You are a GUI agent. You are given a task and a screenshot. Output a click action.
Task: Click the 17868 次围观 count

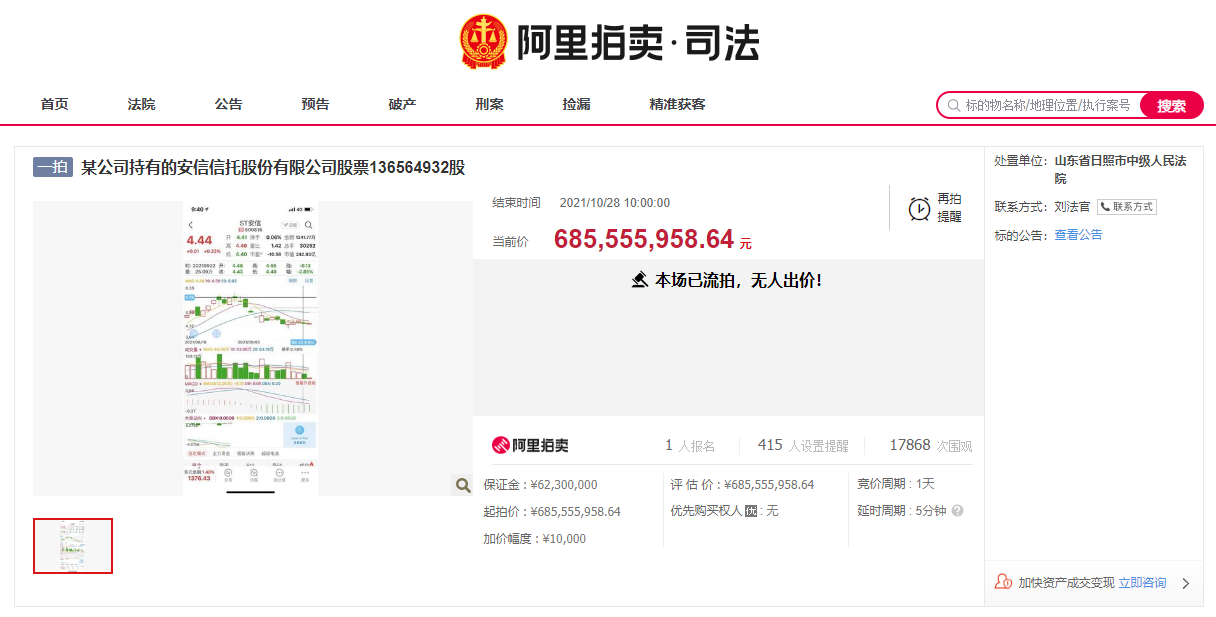930,446
